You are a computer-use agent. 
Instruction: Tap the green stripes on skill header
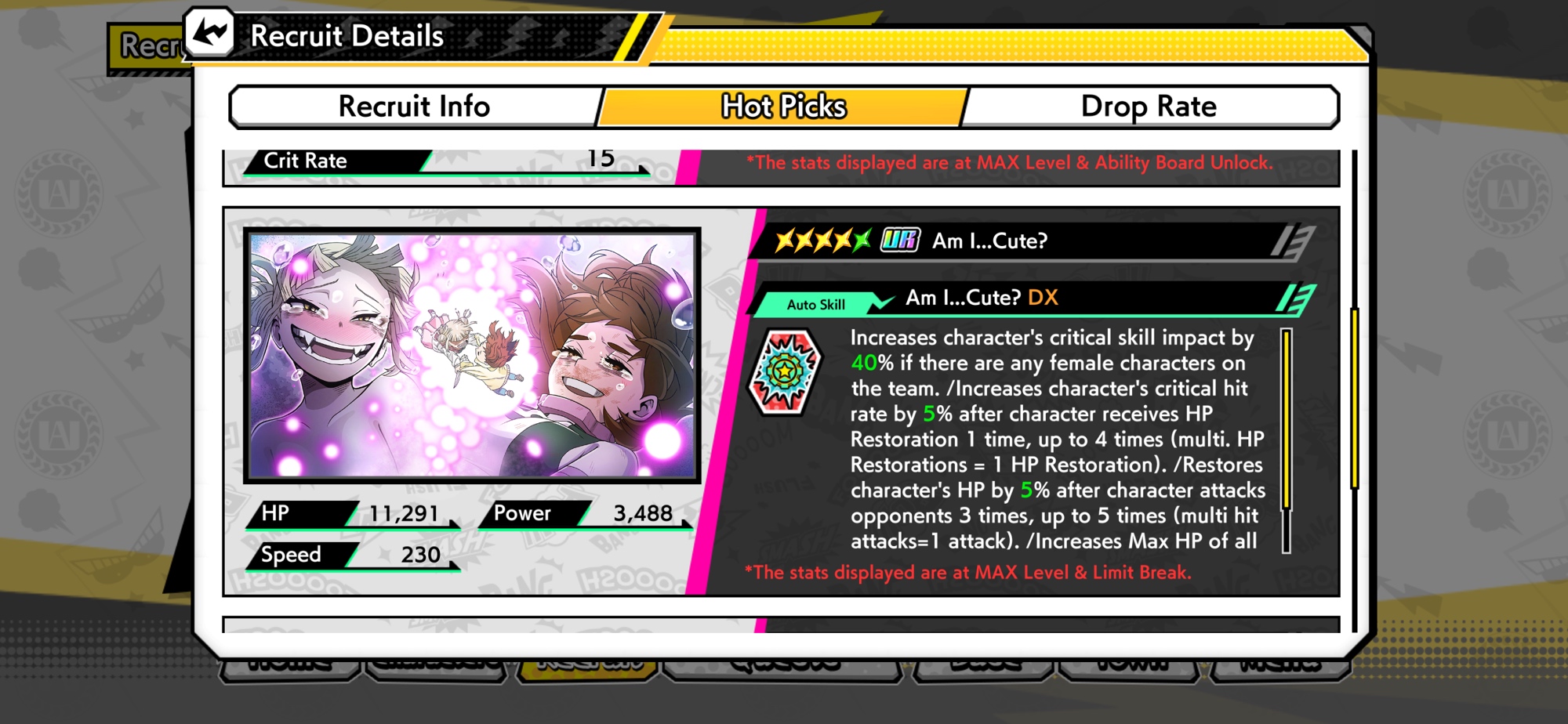[1295, 300]
